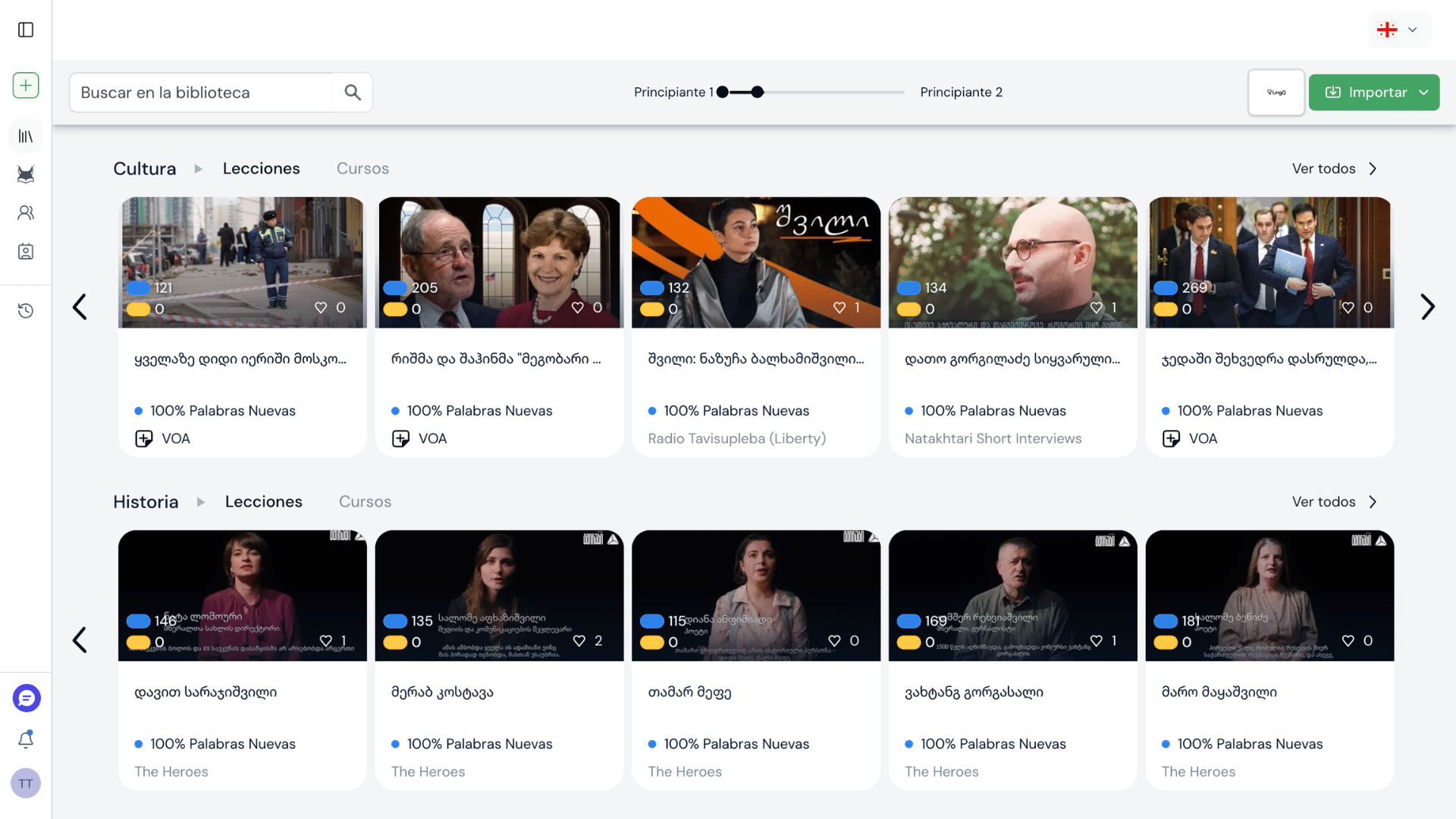Open the community people icon
The image size is (1456, 819).
[26, 212]
